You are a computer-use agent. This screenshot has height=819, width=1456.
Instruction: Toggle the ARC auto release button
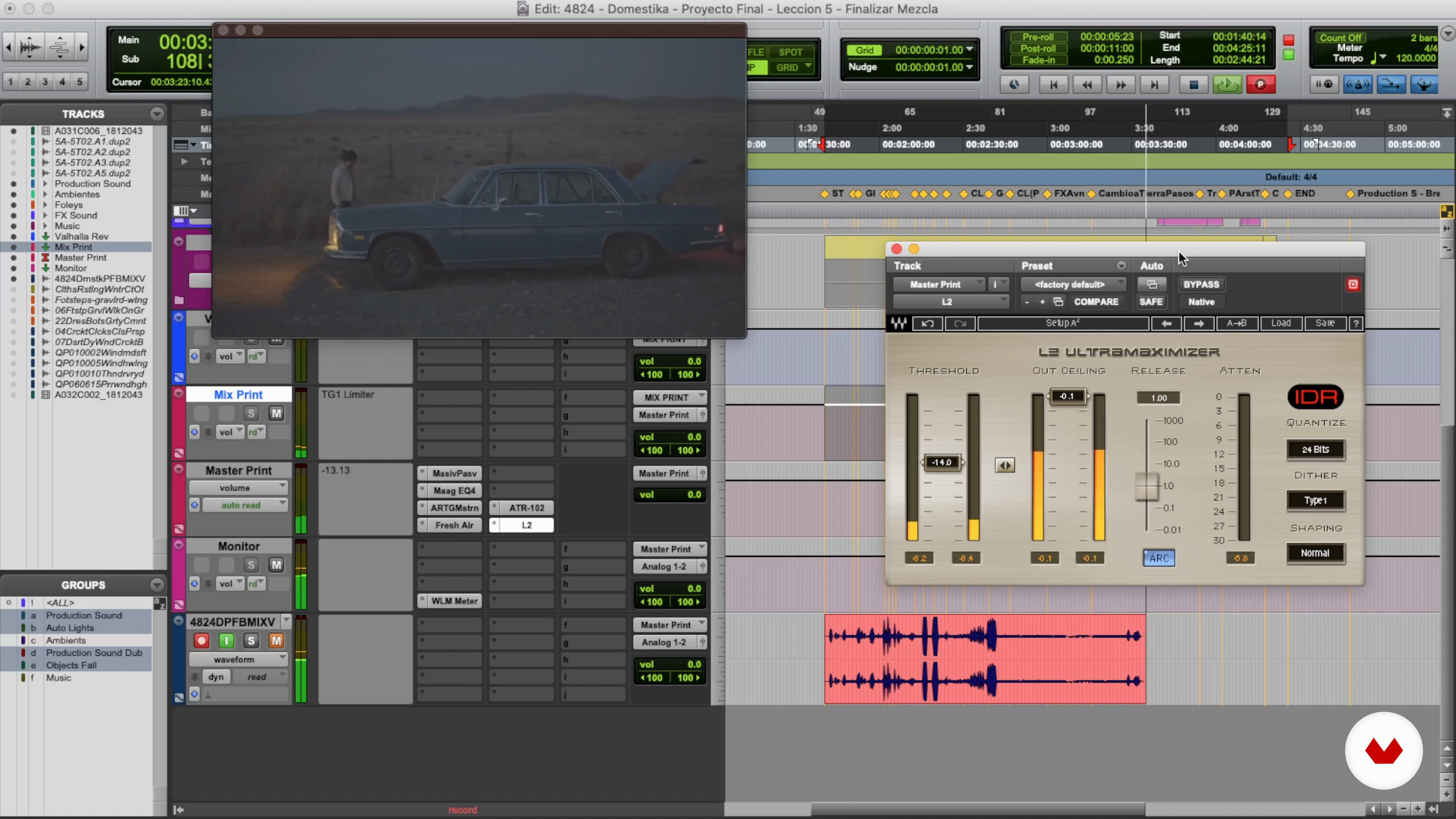[1159, 558]
